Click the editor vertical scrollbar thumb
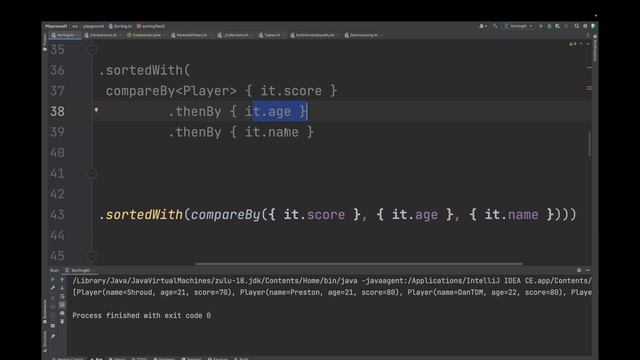640x360 pixels. [x=589, y=143]
